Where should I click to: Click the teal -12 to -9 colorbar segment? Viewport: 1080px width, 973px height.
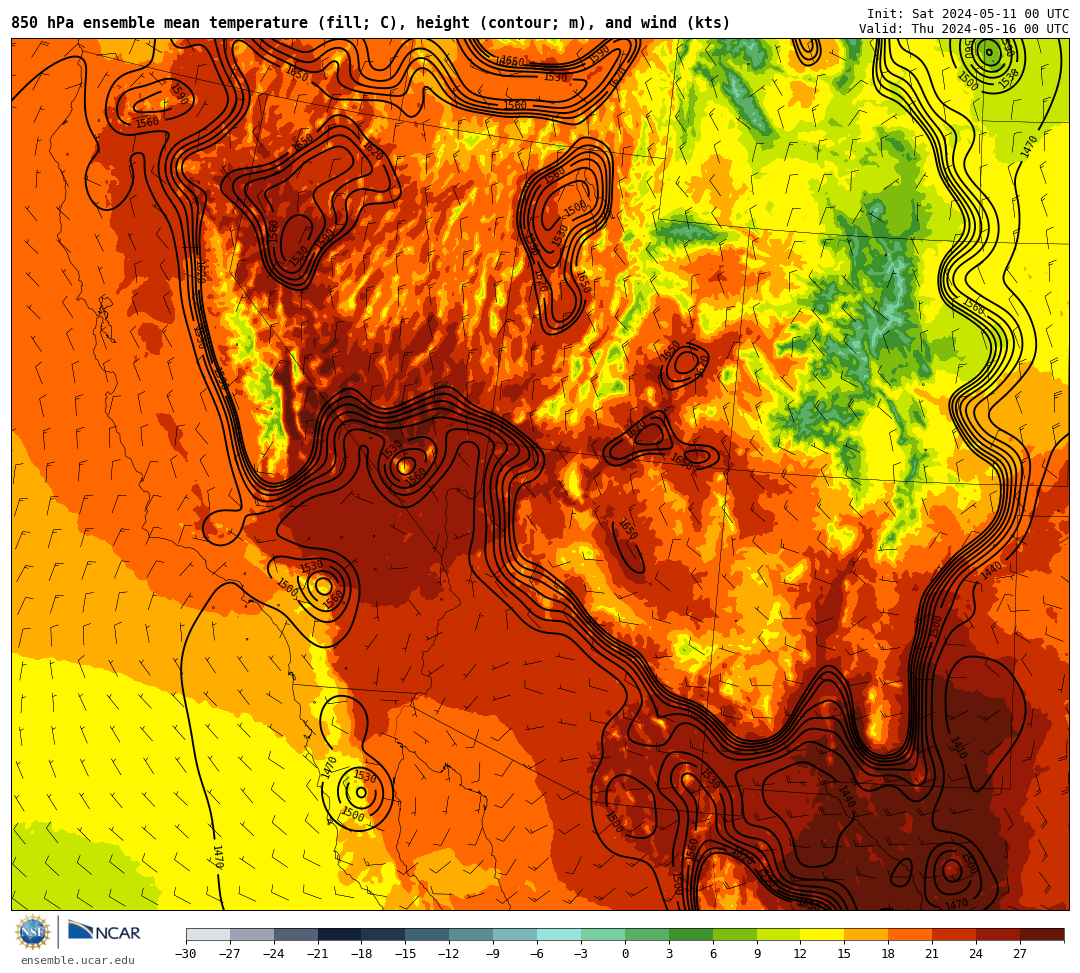click(x=471, y=934)
